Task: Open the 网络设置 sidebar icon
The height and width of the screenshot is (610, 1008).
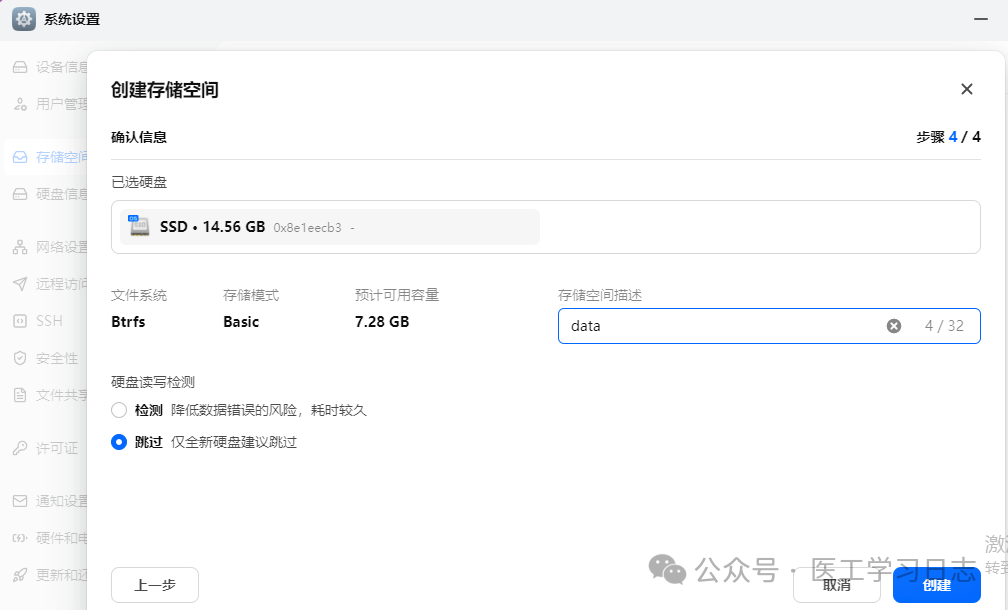Action: (x=22, y=247)
